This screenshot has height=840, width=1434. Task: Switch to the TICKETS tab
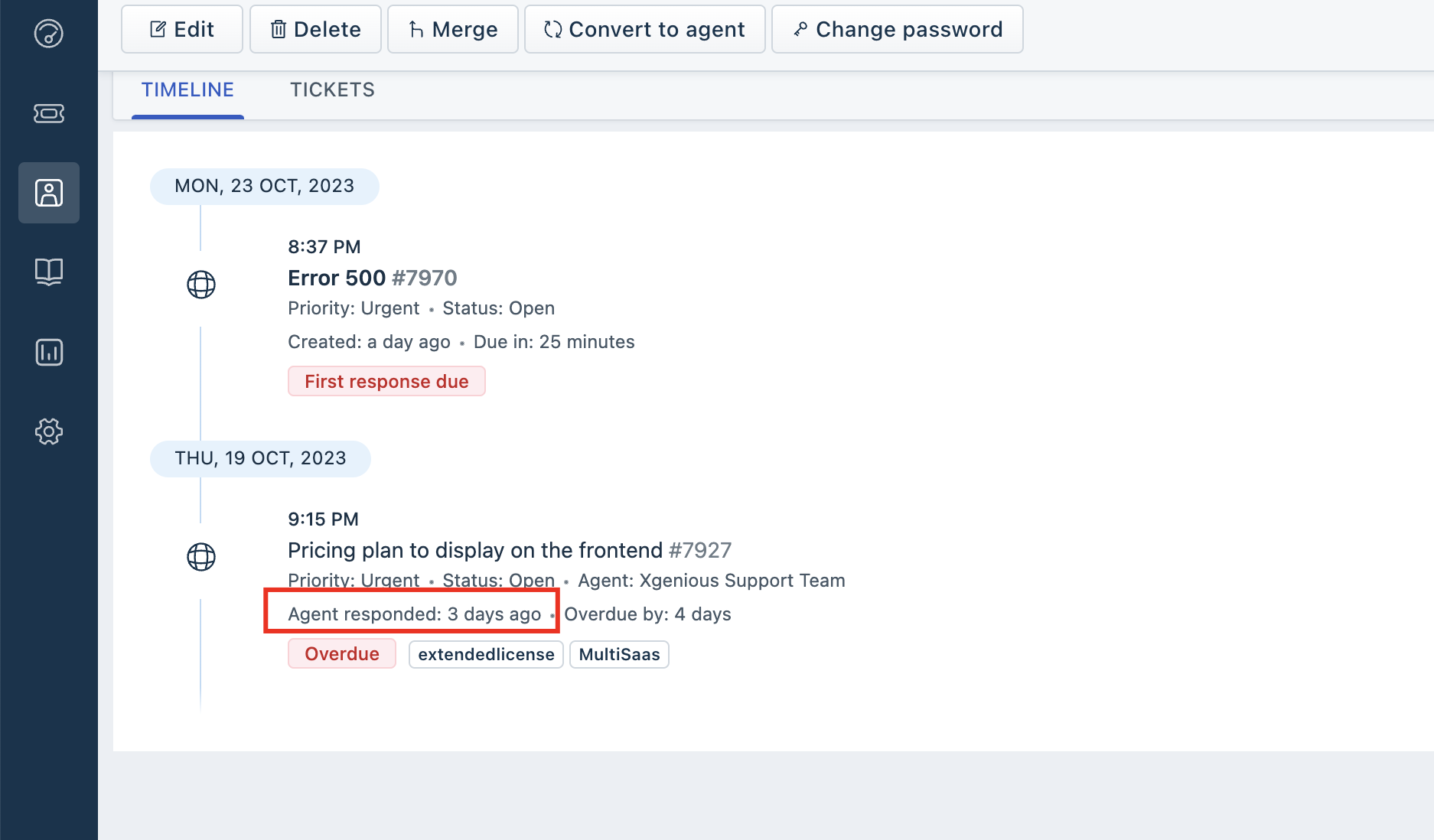point(332,90)
